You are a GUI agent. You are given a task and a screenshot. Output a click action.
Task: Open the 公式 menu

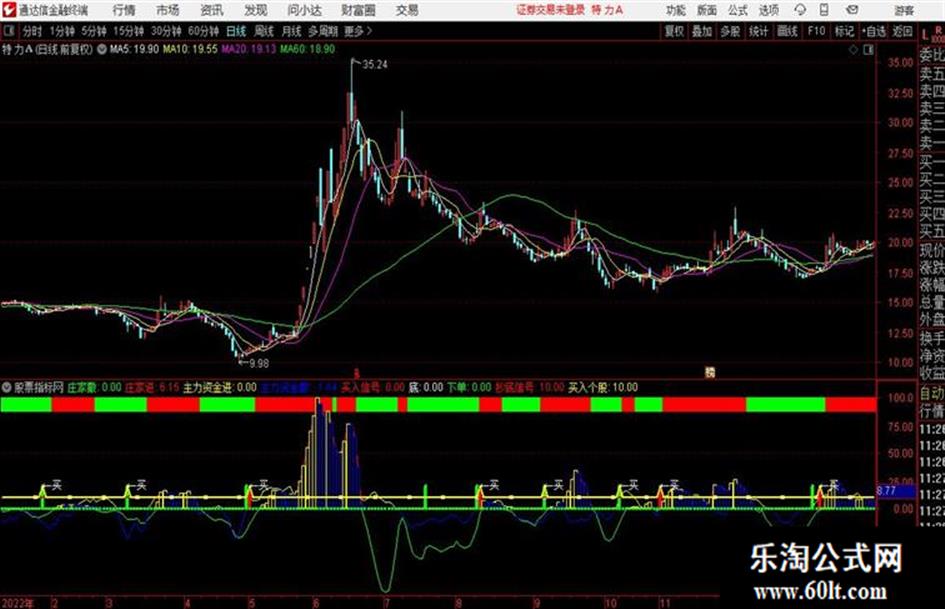(x=738, y=10)
